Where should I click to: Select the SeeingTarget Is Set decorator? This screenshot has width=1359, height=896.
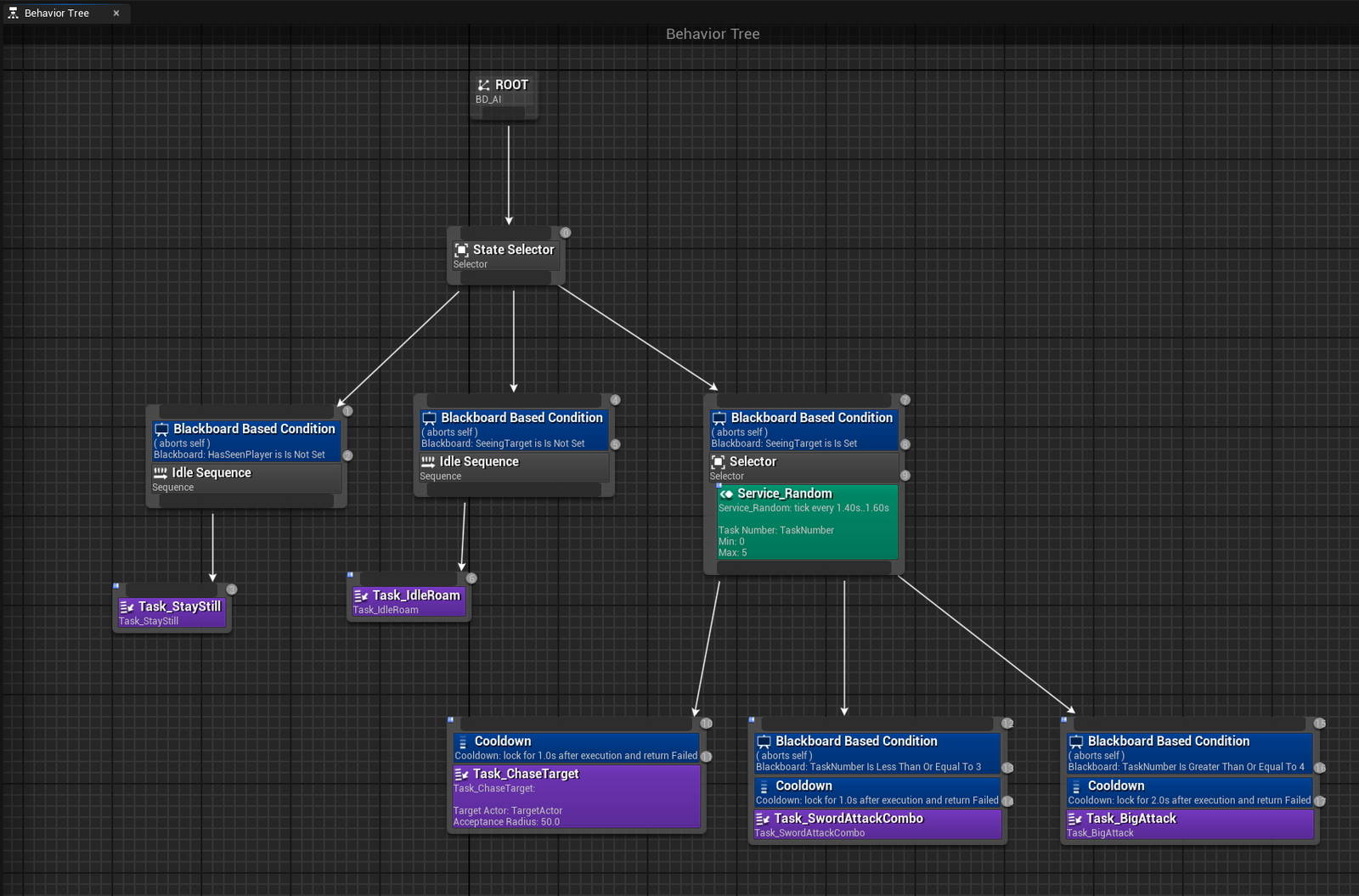(804, 430)
